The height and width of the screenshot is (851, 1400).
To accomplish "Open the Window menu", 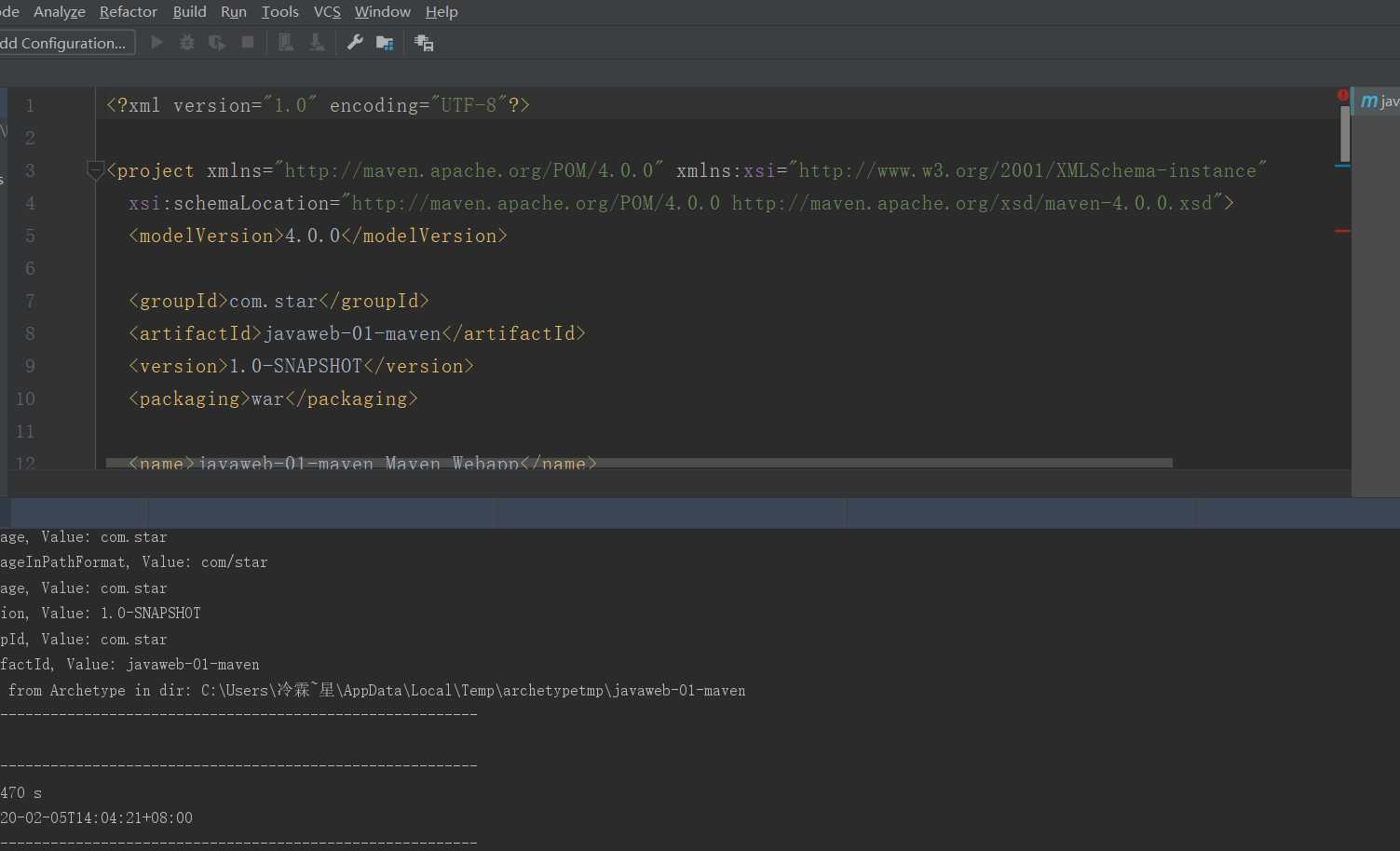I will click(x=383, y=12).
